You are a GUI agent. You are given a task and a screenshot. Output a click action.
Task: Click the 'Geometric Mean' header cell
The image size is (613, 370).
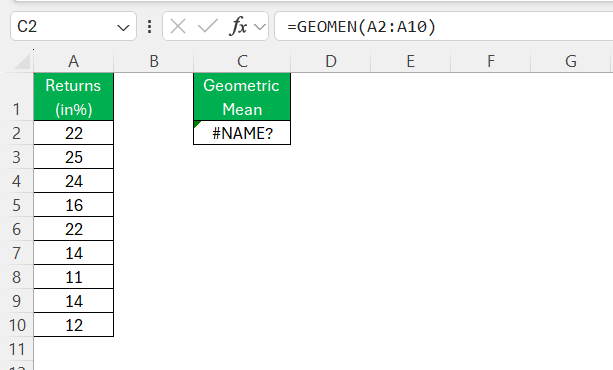coord(242,97)
